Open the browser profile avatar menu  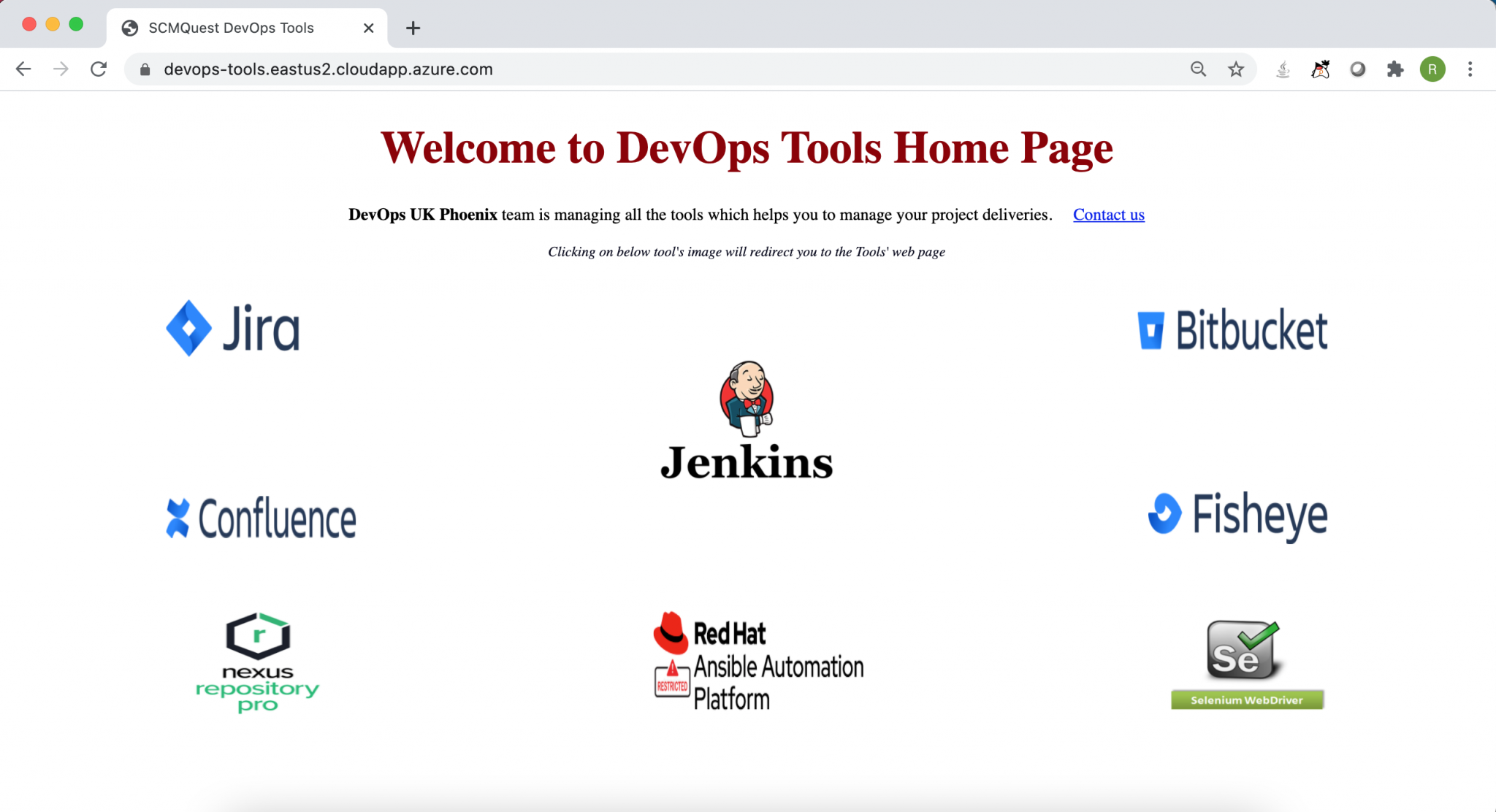[1432, 69]
